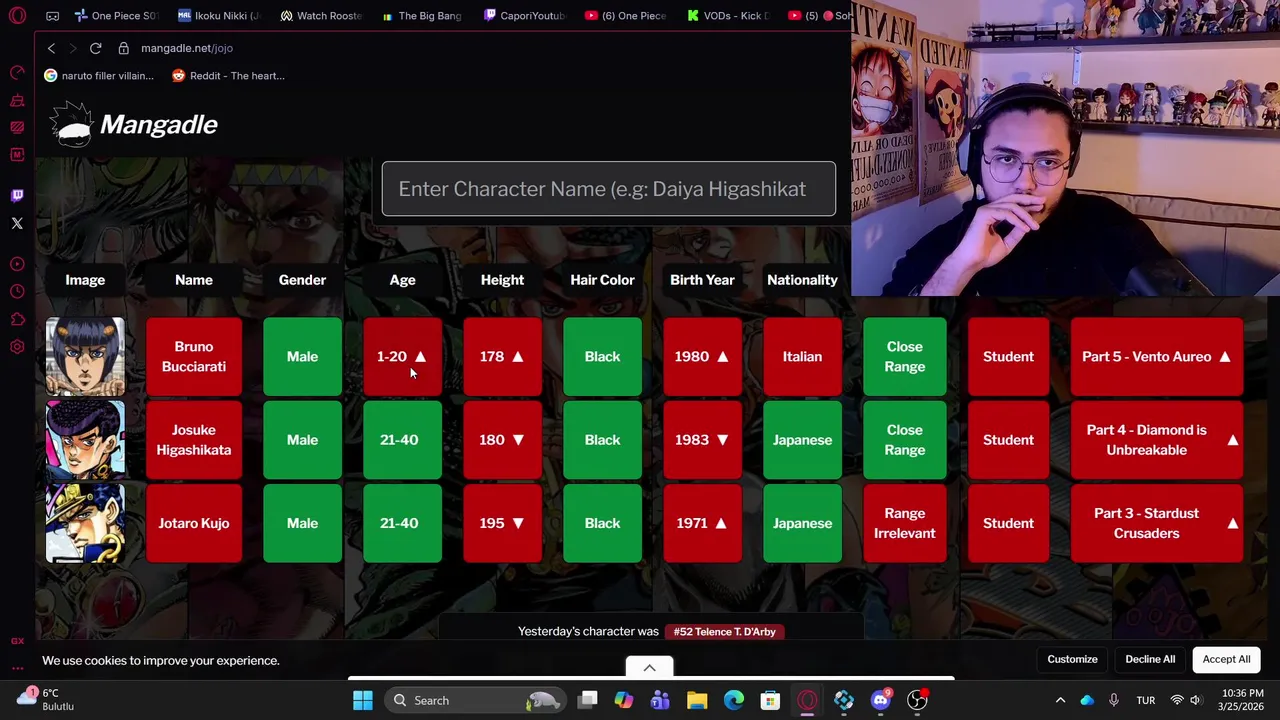1280x720 pixels.
Task: Accept All cookies
Action: click(x=1226, y=659)
